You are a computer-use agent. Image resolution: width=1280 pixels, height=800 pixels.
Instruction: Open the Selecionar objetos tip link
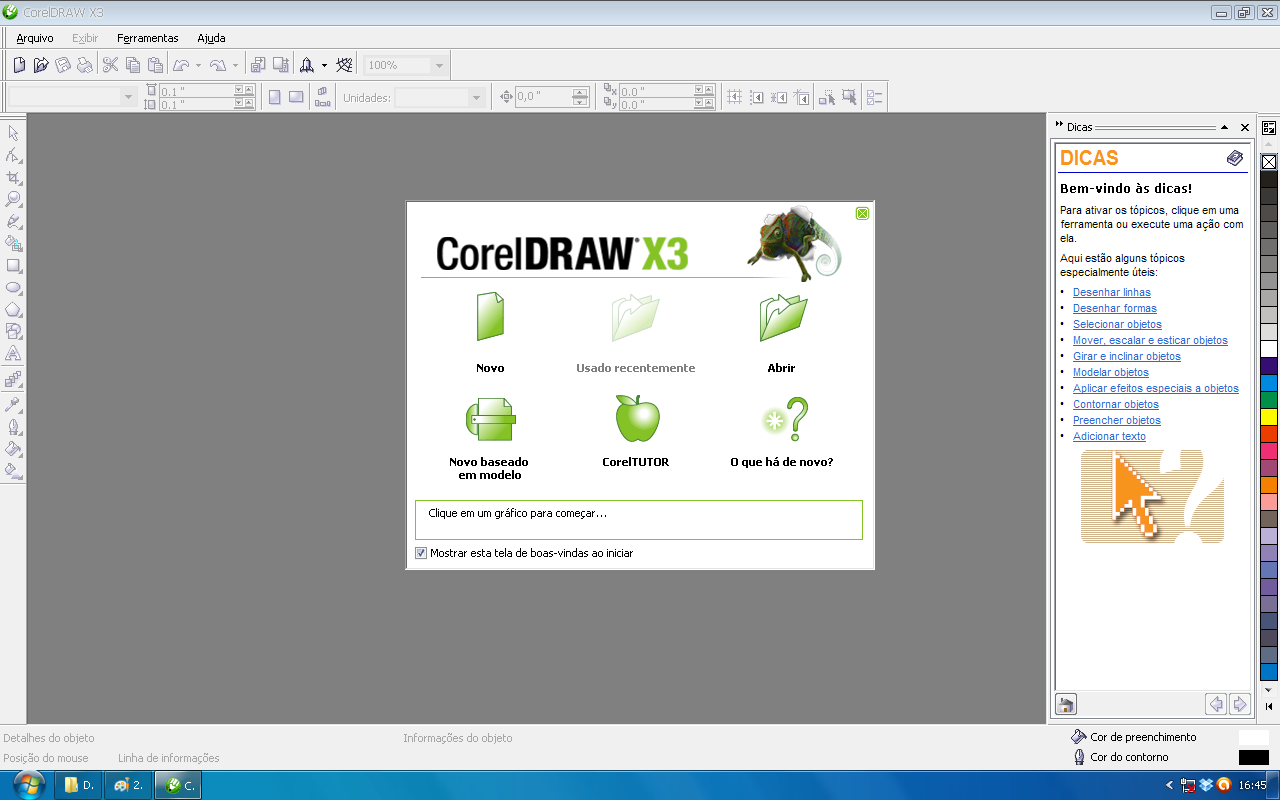click(x=1117, y=324)
